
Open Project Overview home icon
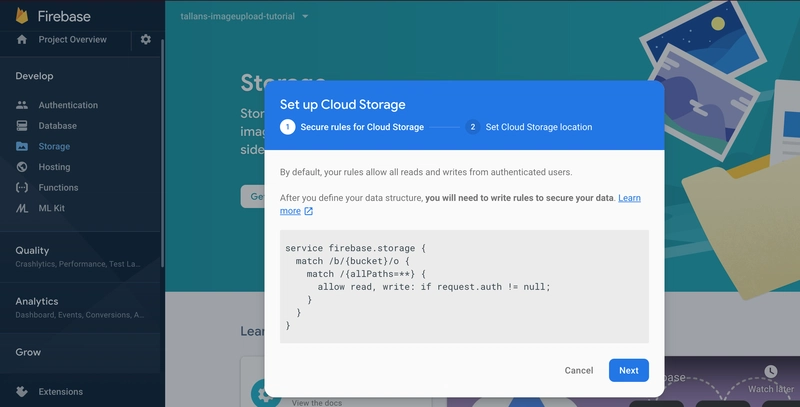[21, 39]
